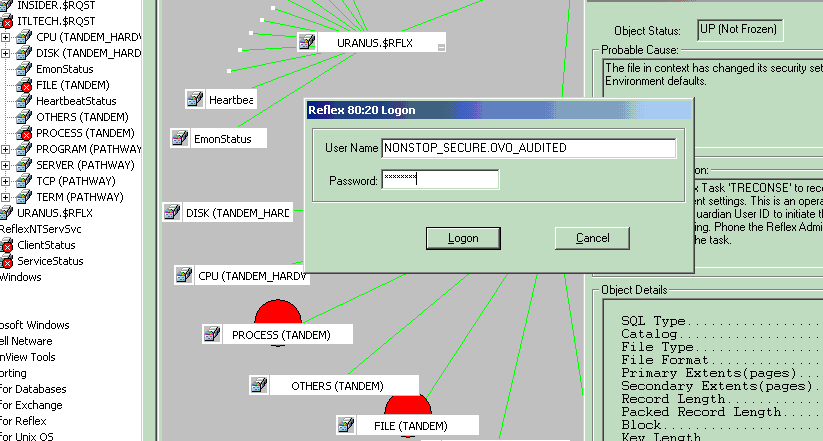This screenshot has height=441, width=823.
Task: Click the EmonStatus map node icon
Action: tap(180, 138)
